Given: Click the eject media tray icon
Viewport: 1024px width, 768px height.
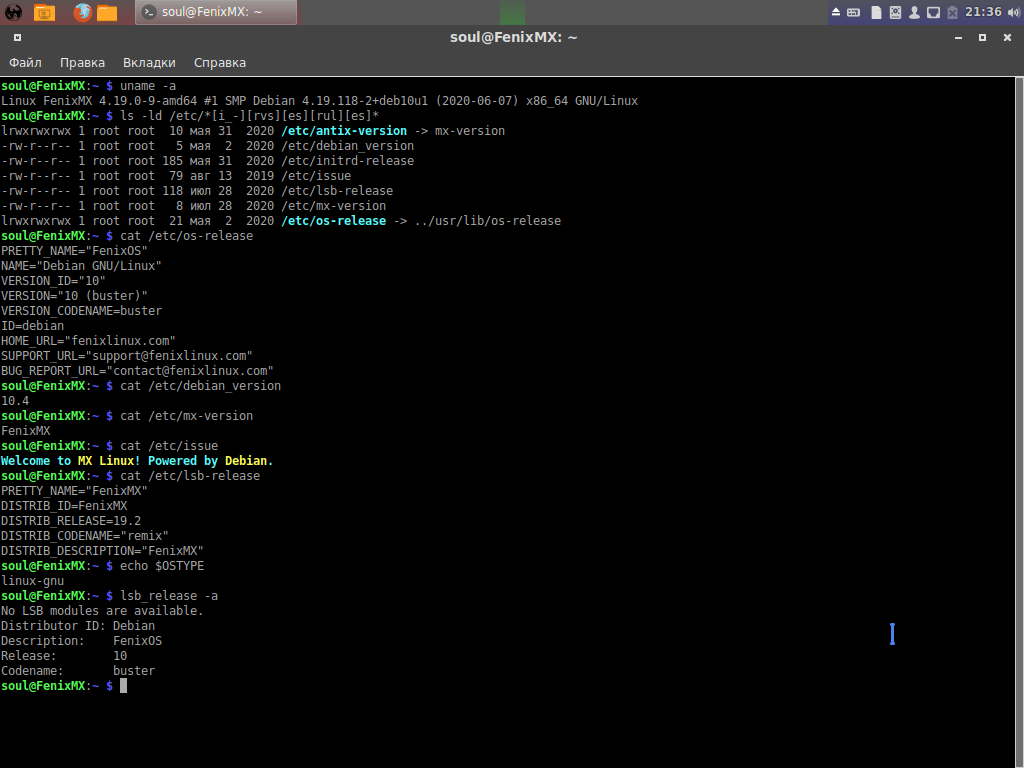Looking at the screenshot, I should (x=836, y=12).
